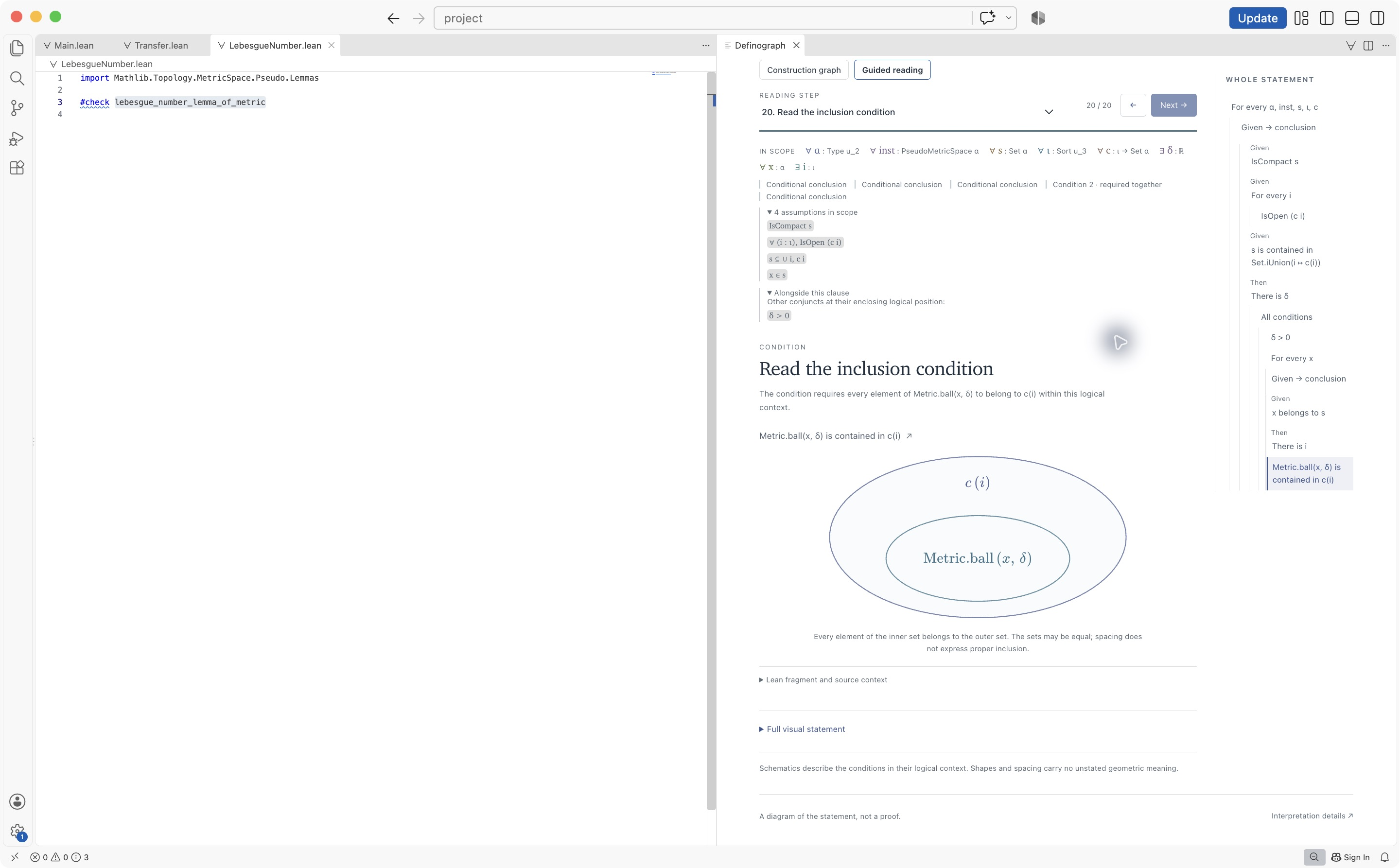Select the Construction graph view

pyautogui.click(x=804, y=70)
